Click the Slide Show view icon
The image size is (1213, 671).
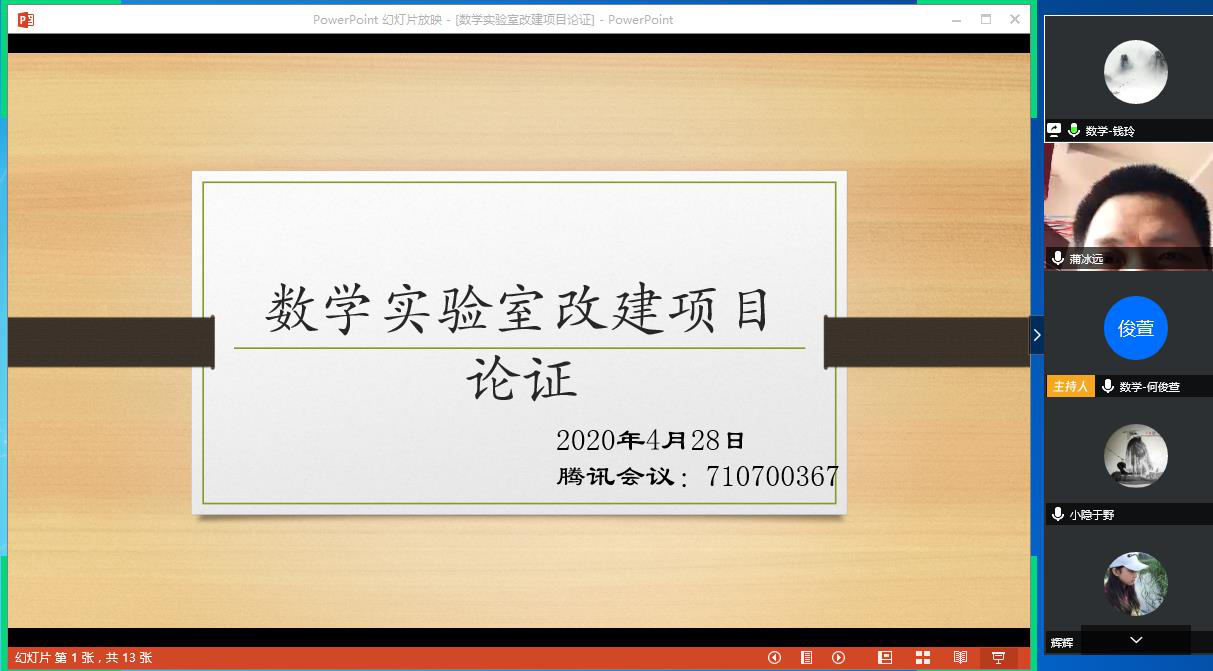coord(997,658)
